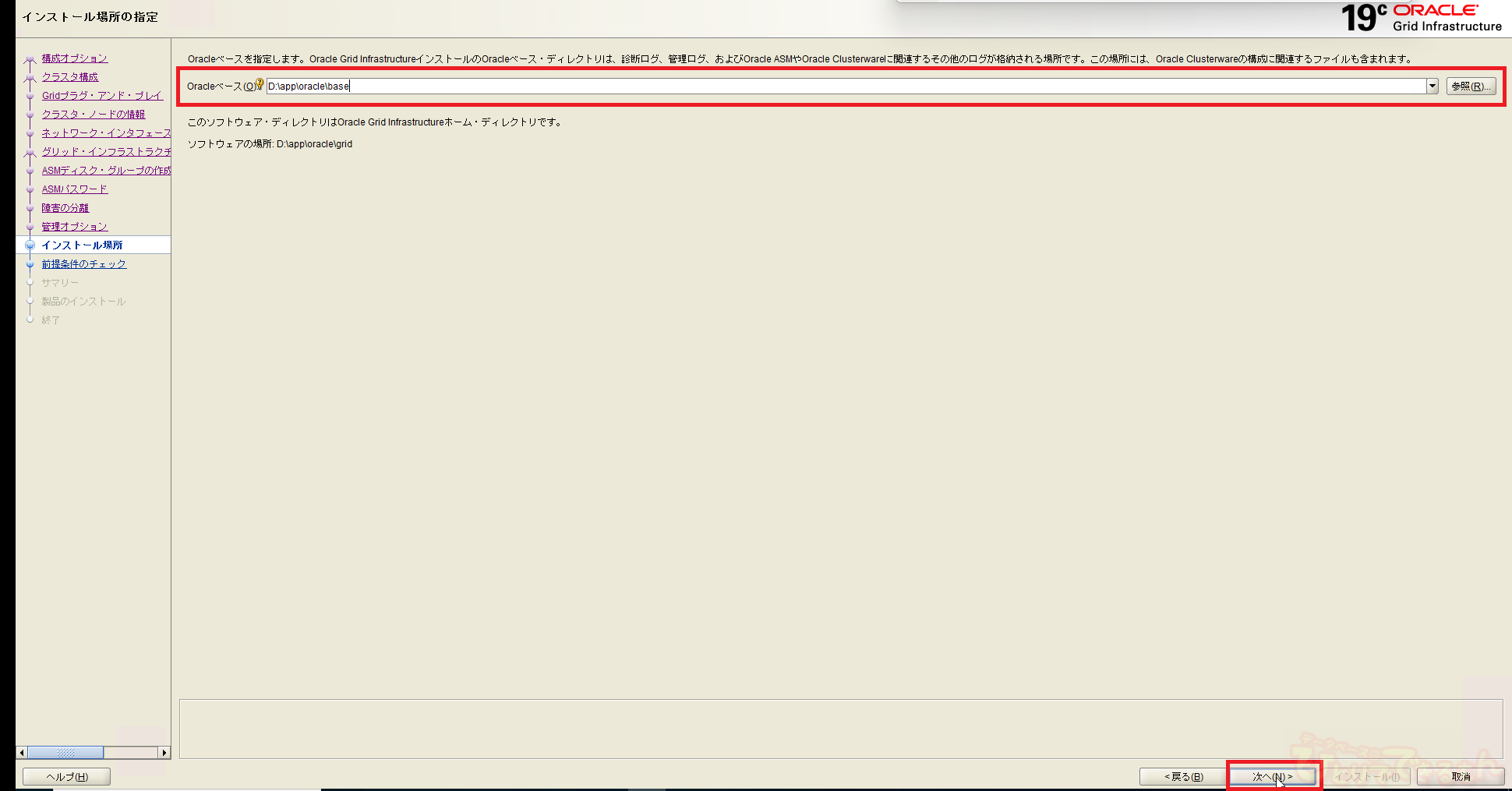Click the Oracle 19c Grid Infrastructure logo
This screenshot has height=791, width=1512.
(x=1421, y=18)
